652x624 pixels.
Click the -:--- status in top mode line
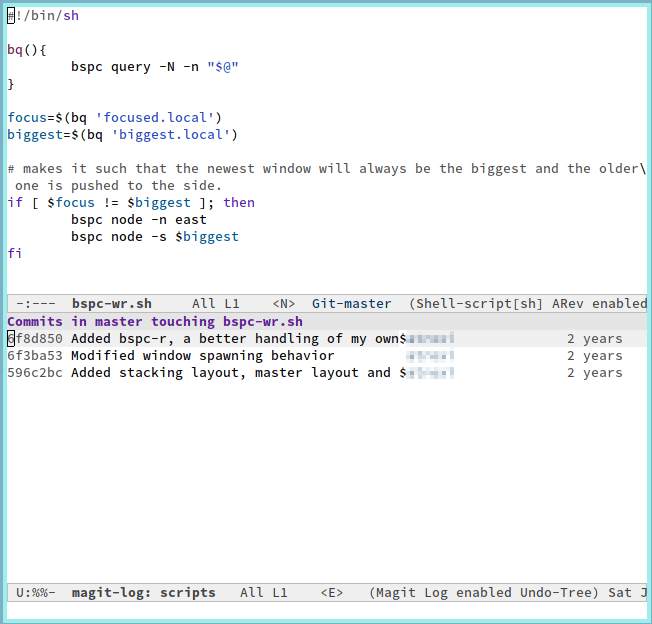[35, 304]
